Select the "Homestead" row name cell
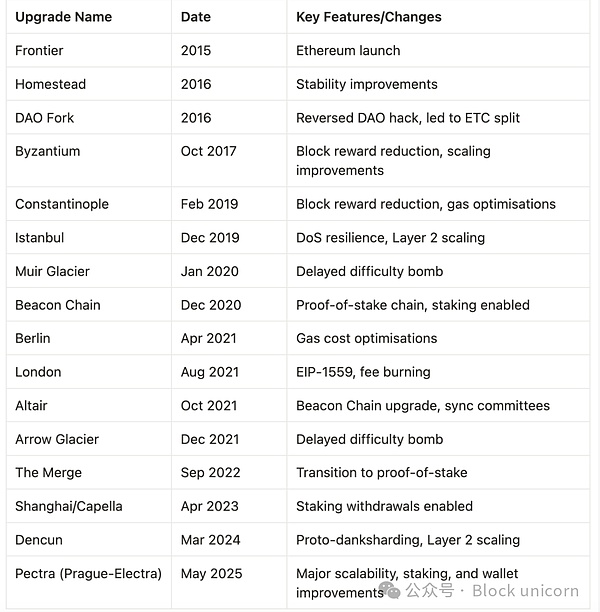This screenshot has width=600, height=612. coord(50,84)
